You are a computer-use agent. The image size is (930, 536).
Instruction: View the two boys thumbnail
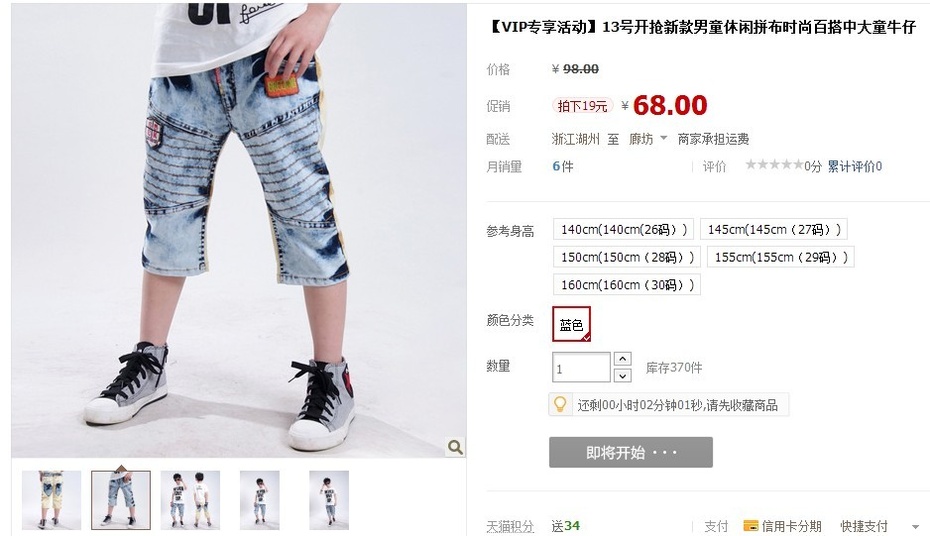190,500
